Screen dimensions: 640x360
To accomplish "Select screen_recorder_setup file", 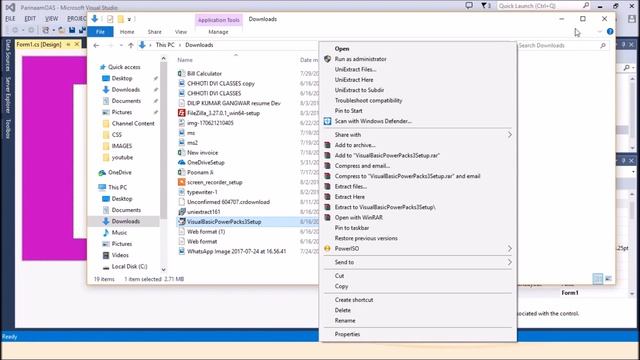I will 215,182.
